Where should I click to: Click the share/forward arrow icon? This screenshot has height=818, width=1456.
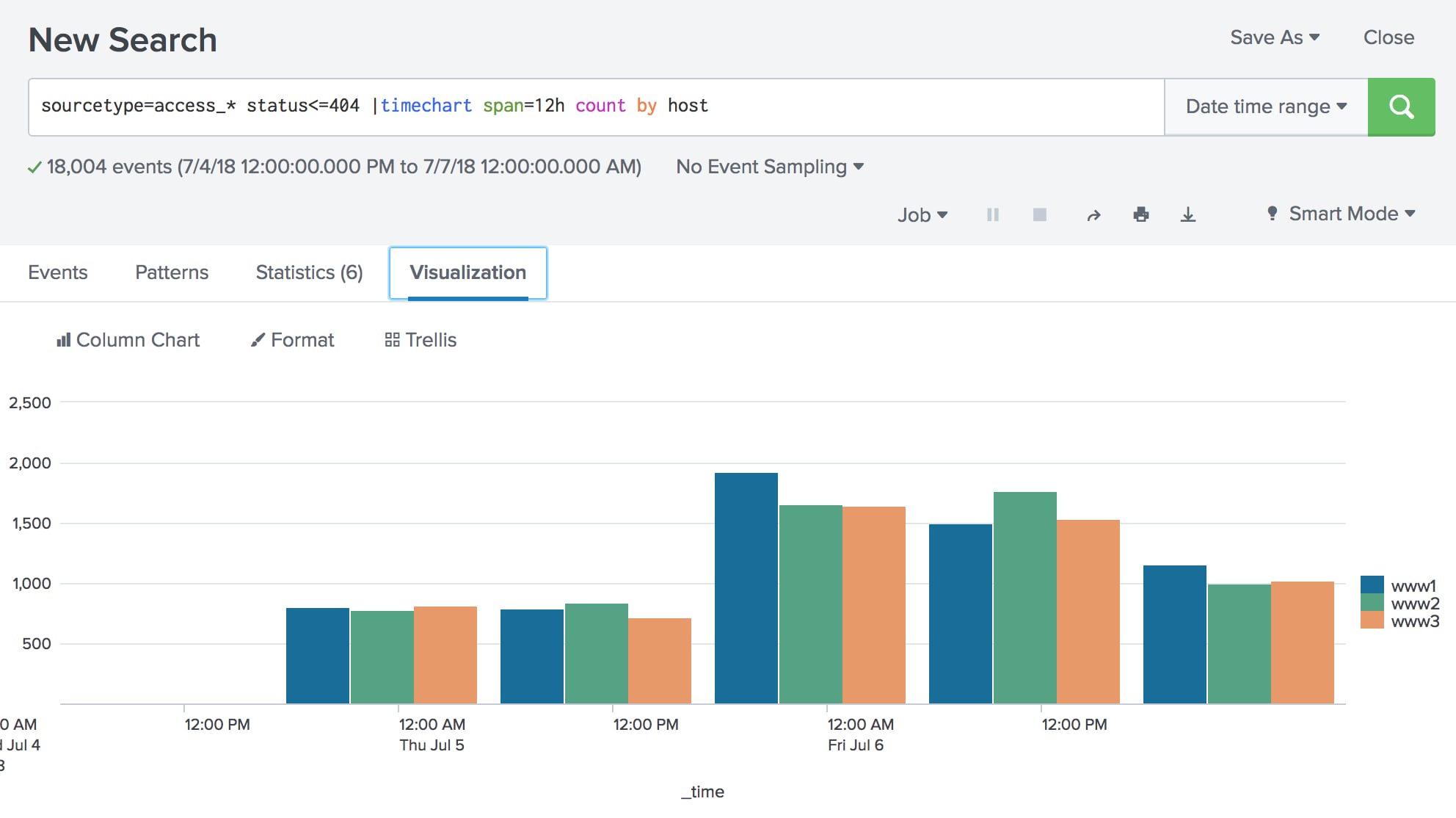click(1093, 213)
